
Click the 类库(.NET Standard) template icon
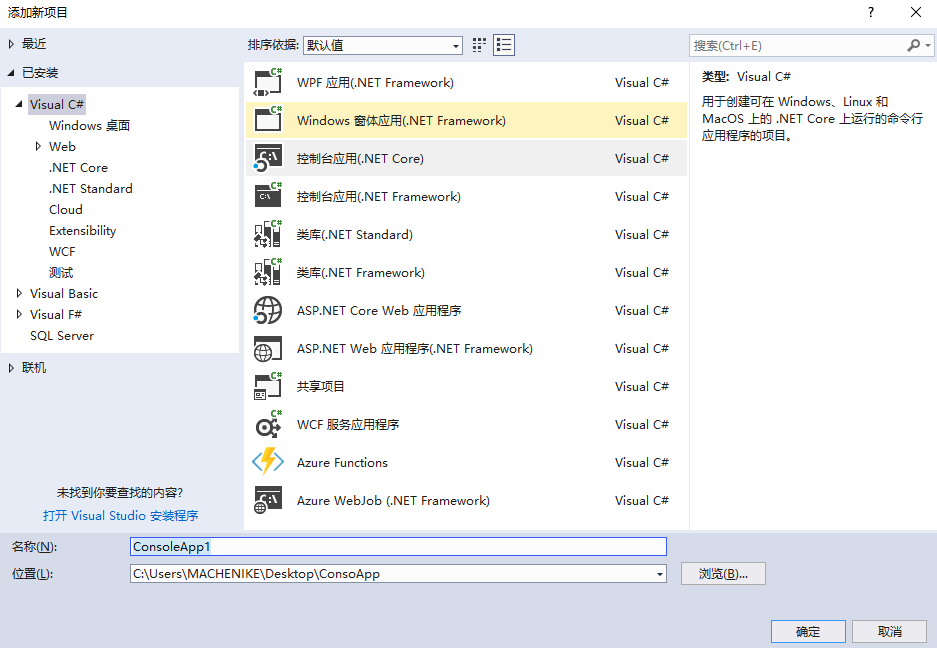pyautogui.click(x=268, y=234)
